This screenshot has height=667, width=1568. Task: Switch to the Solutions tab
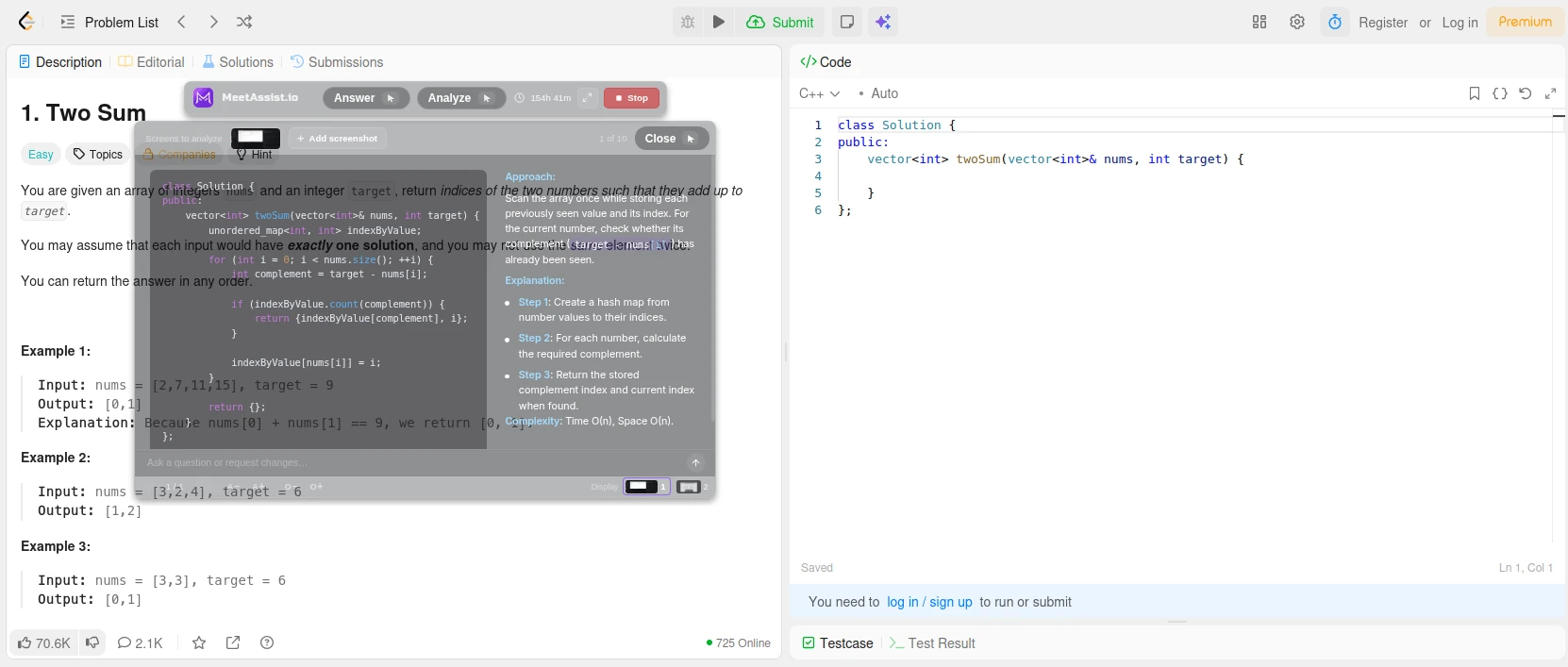coord(238,62)
